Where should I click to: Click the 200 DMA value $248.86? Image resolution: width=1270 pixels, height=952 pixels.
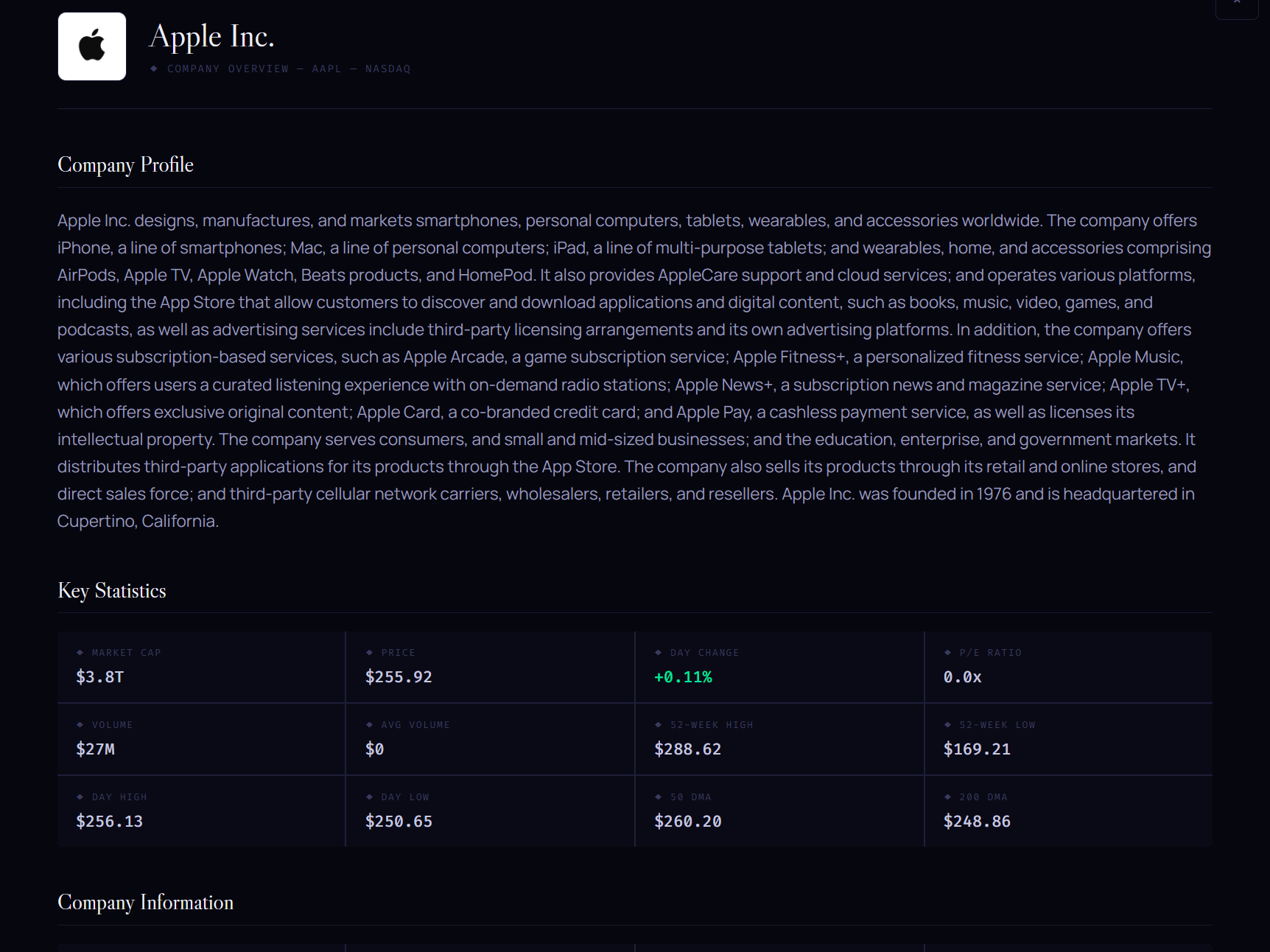977,822
